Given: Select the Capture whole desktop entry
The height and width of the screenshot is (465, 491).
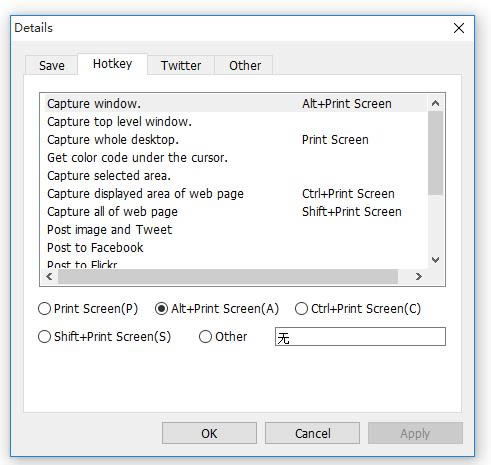Looking at the screenshot, I should 235,140.
